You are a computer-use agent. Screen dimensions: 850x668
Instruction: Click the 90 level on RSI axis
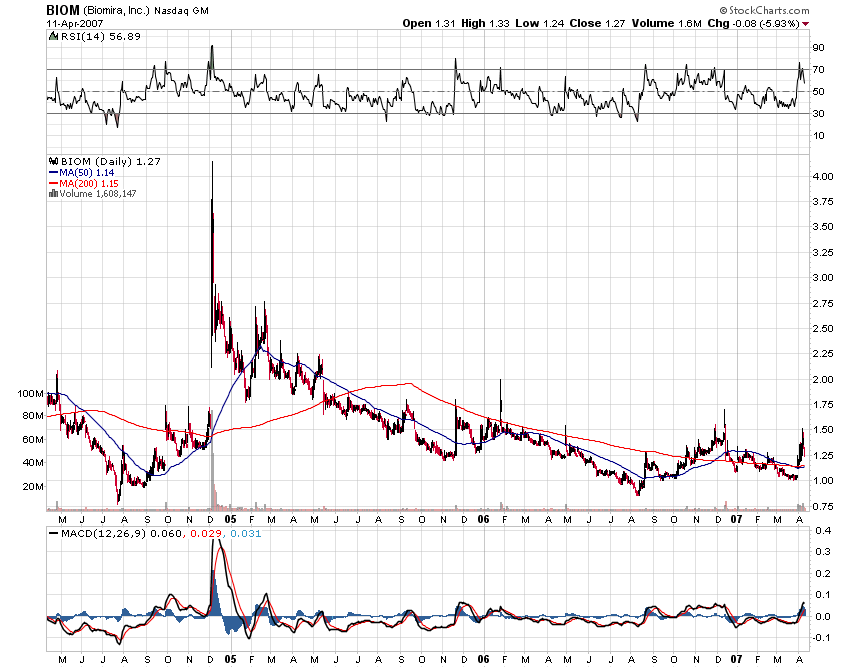818,48
